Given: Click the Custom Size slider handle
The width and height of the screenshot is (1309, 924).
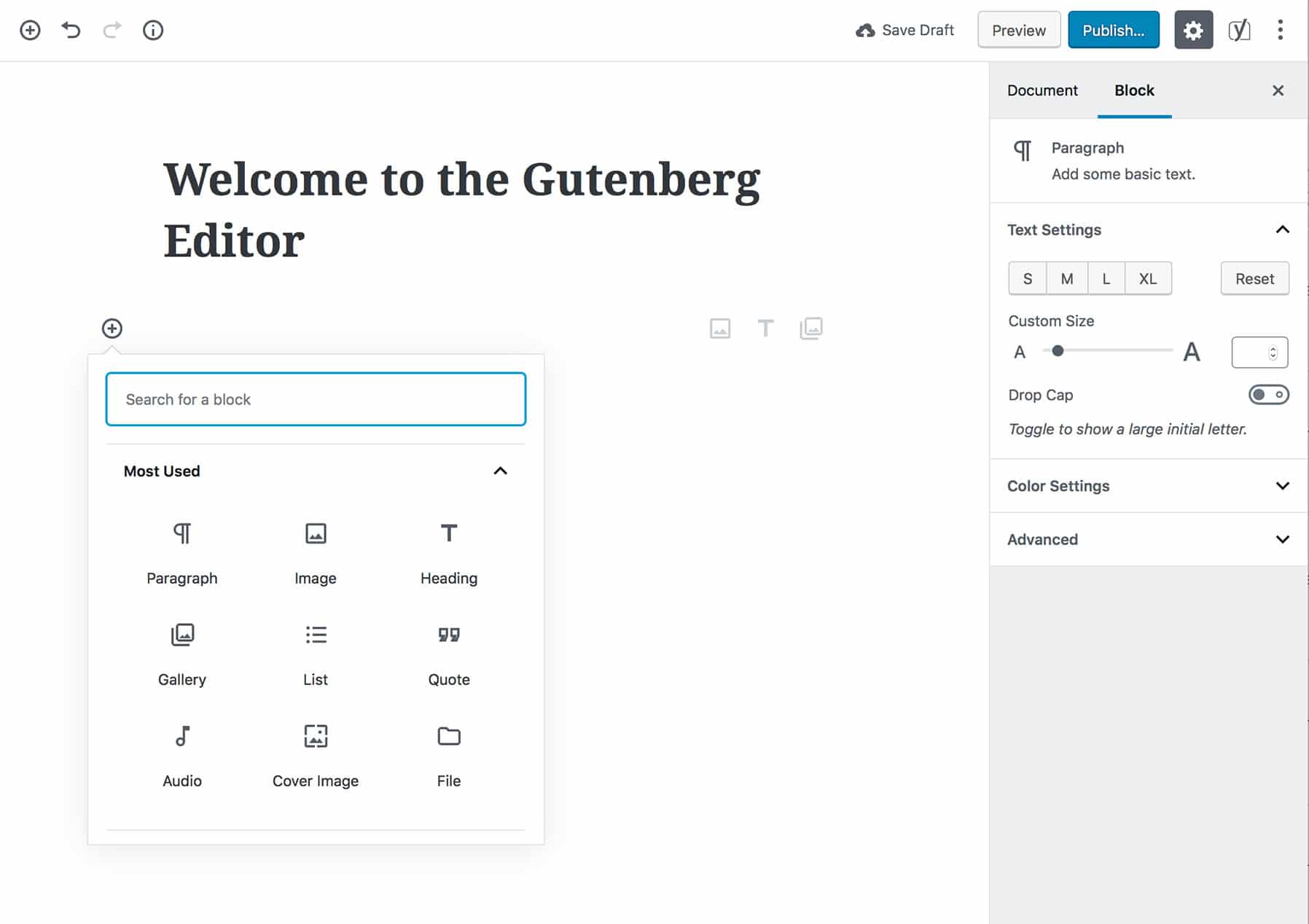Looking at the screenshot, I should click(1058, 351).
